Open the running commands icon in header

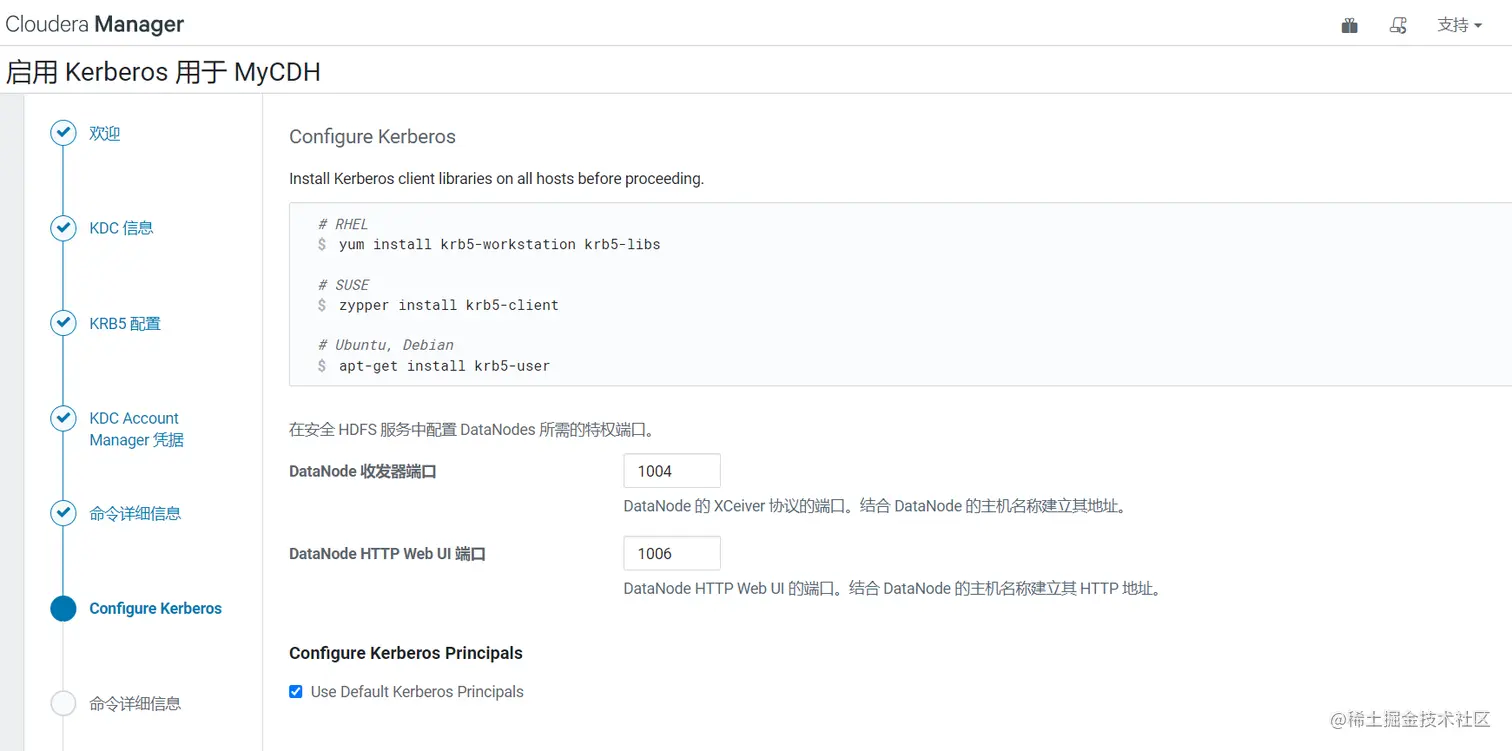[x=1399, y=26]
